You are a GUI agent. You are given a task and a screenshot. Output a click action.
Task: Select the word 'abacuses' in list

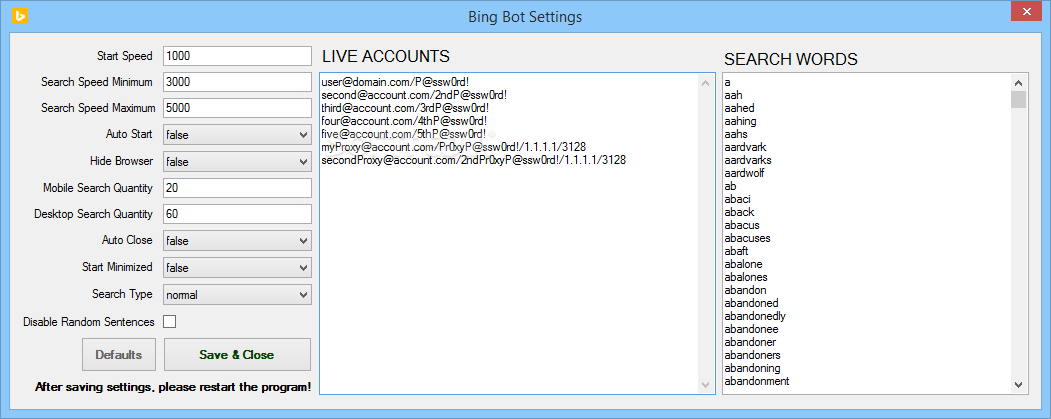point(747,238)
